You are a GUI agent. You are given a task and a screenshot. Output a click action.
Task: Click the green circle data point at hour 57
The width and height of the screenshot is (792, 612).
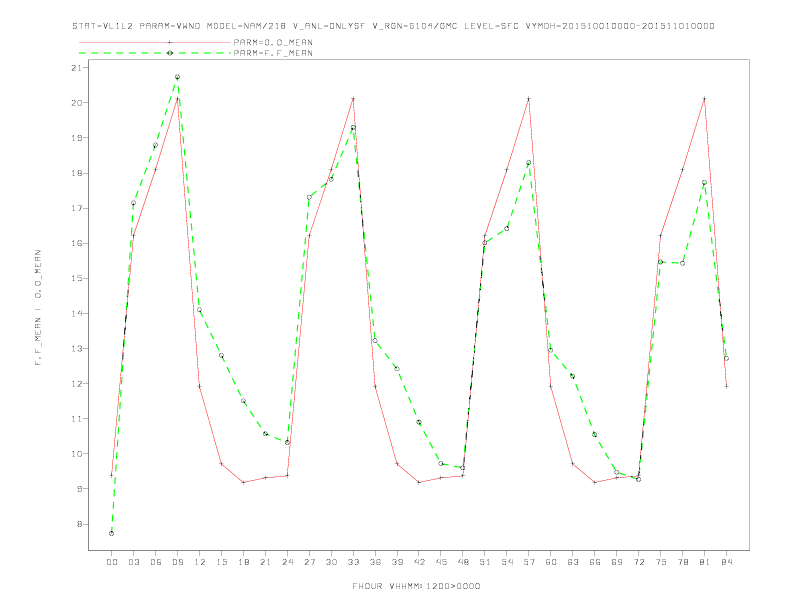[x=529, y=163]
